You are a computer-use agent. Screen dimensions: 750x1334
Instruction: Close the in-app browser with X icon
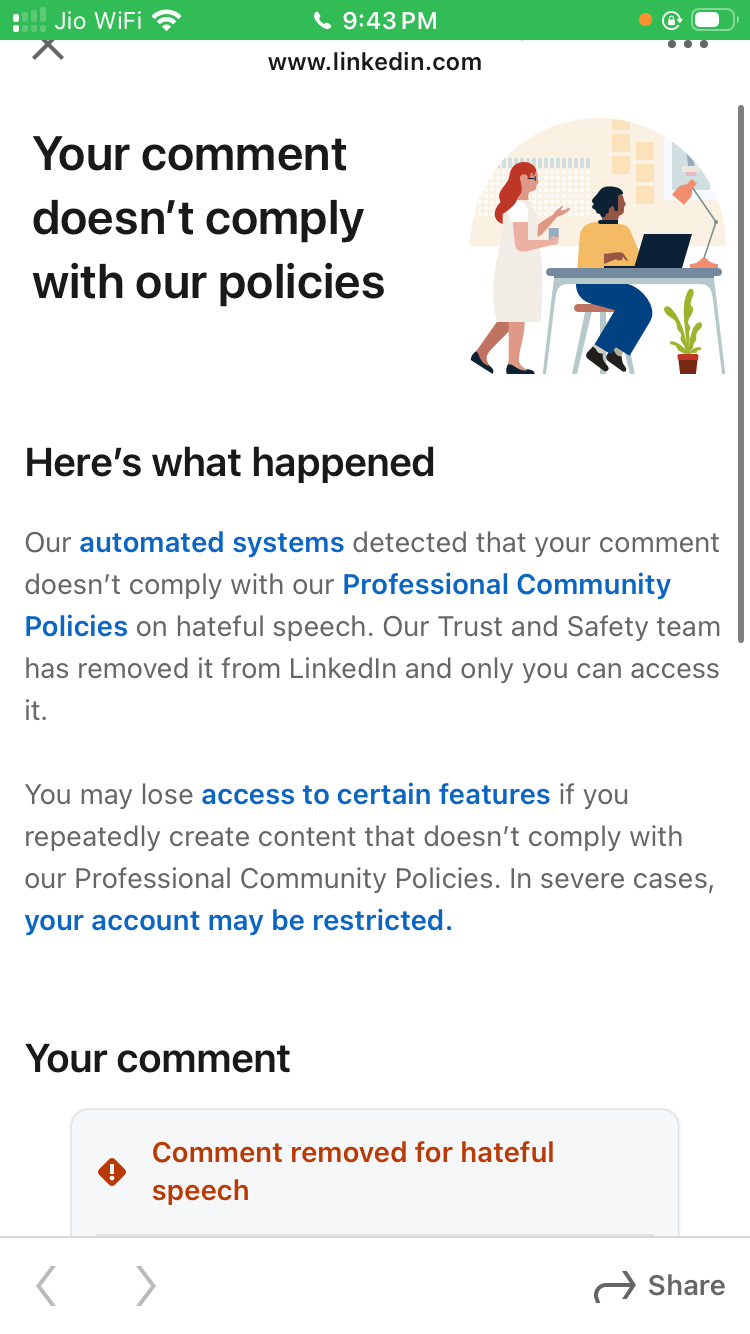(x=47, y=47)
